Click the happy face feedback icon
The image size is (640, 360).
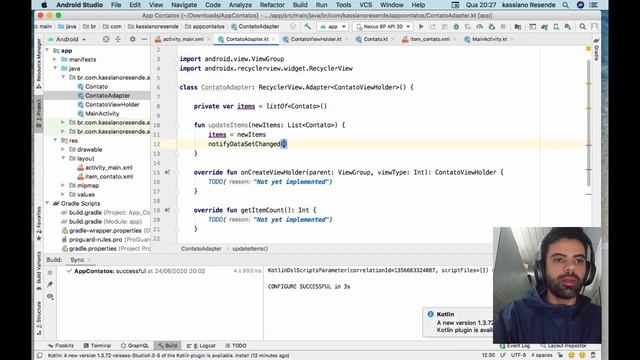[571, 355]
